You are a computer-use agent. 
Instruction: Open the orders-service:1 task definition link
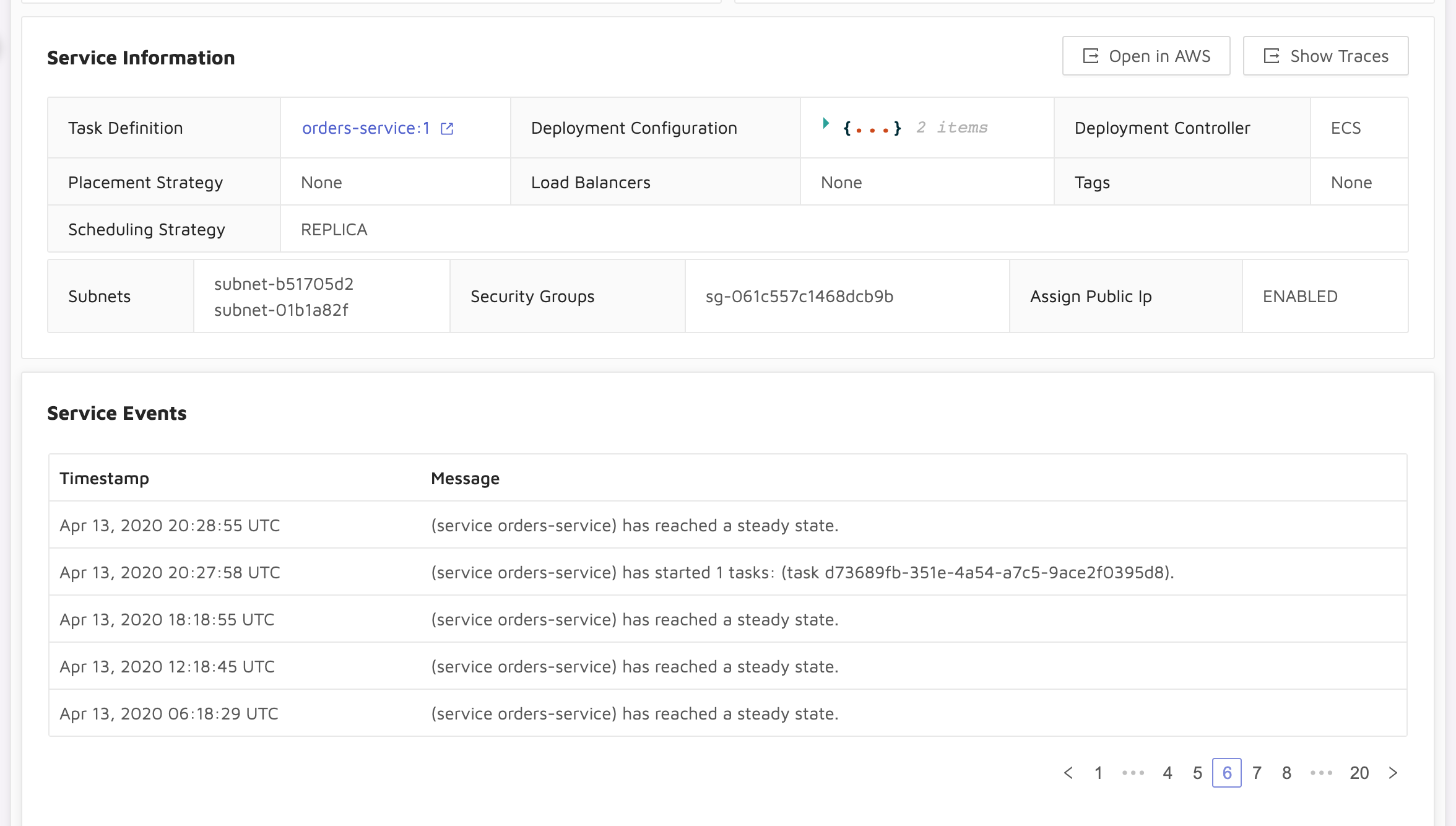[366, 128]
